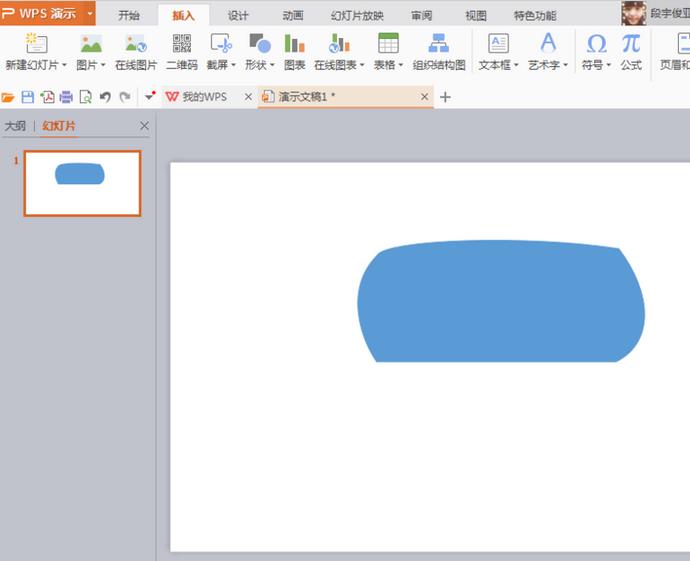Click the undo arrow icon
Image resolution: width=690 pixels, height=561 pixels.
pos(105,97)
